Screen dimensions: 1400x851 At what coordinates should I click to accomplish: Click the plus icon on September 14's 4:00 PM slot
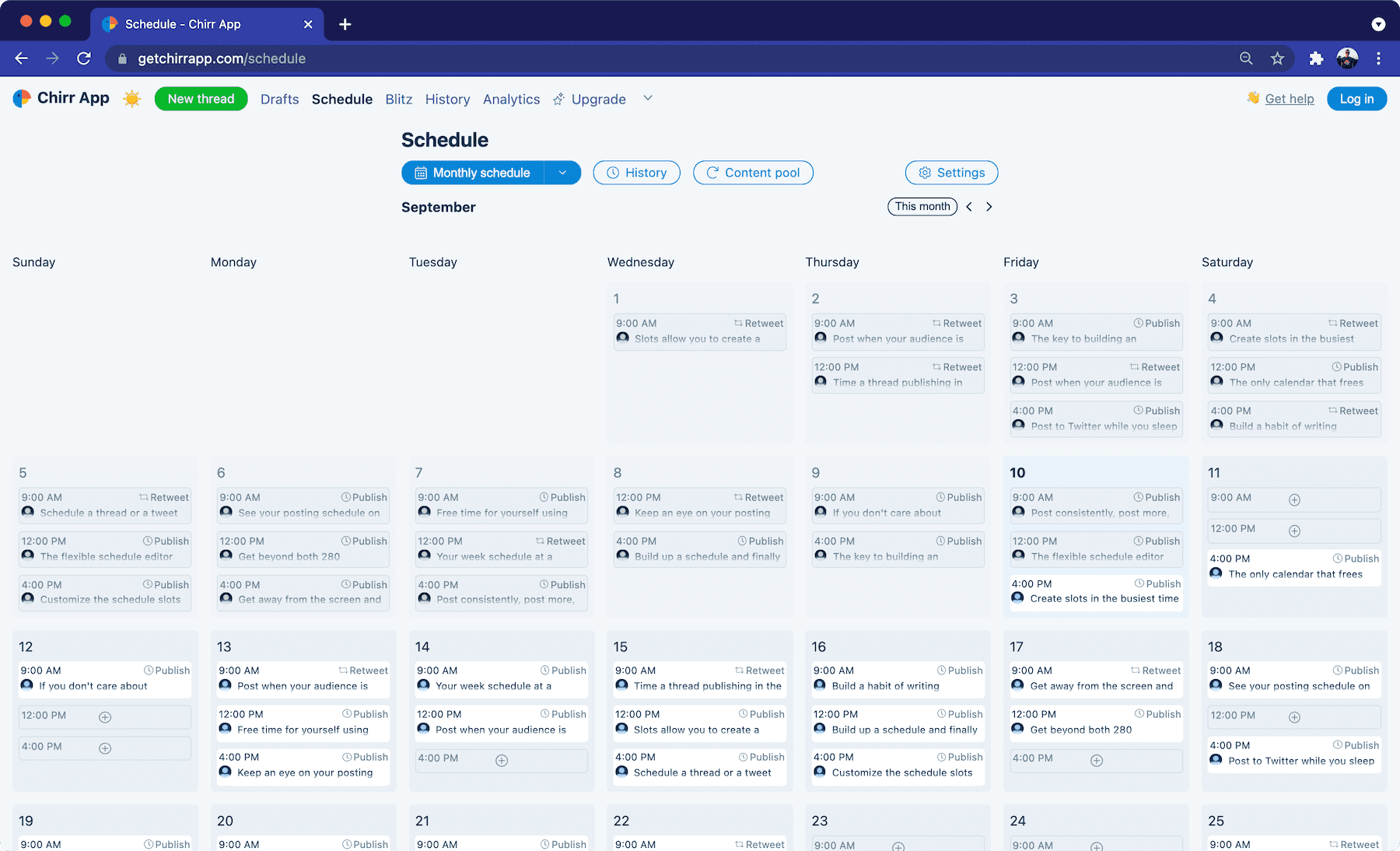click(x=502, y=760)
